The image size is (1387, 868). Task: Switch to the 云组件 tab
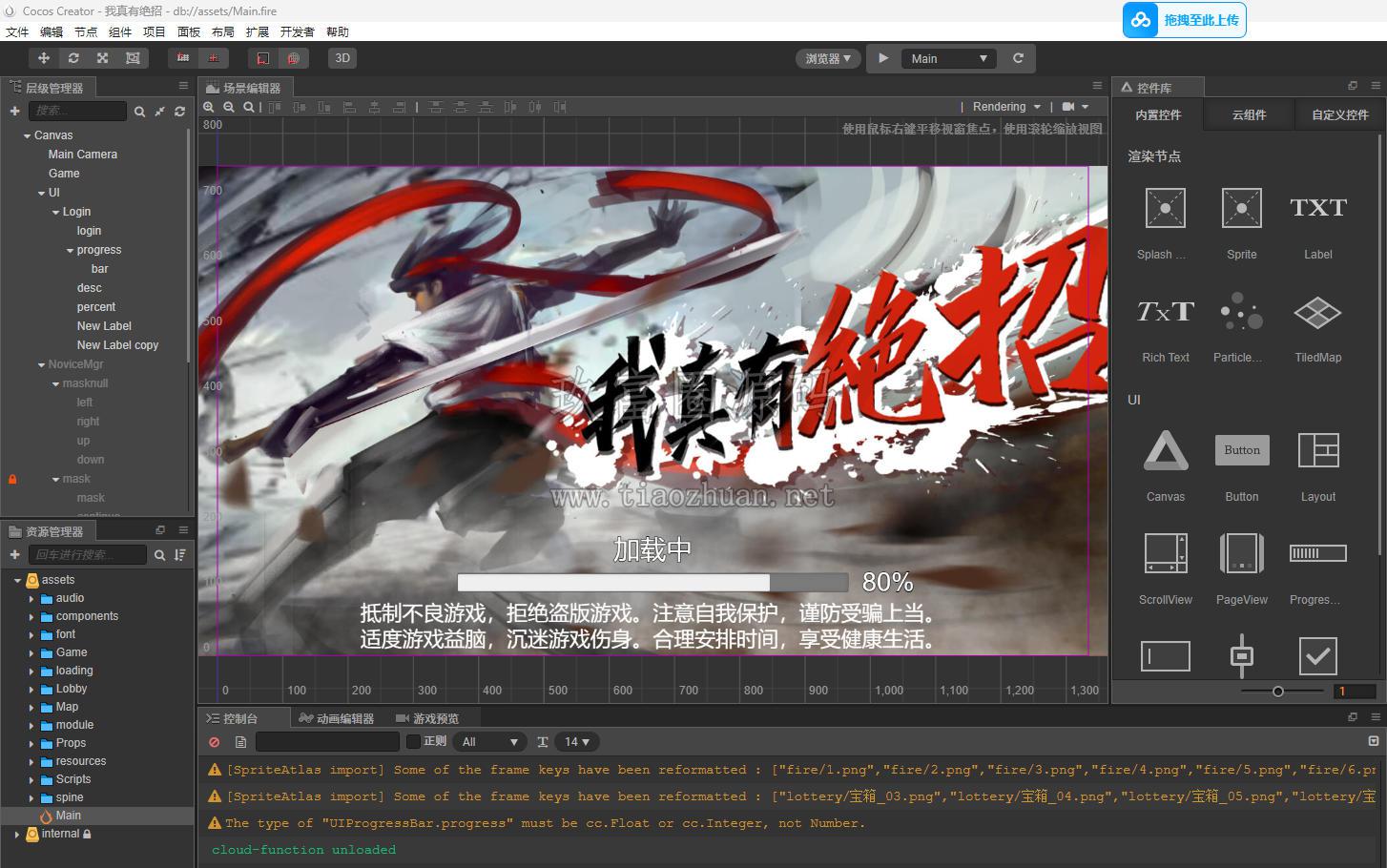(1249, 115)
